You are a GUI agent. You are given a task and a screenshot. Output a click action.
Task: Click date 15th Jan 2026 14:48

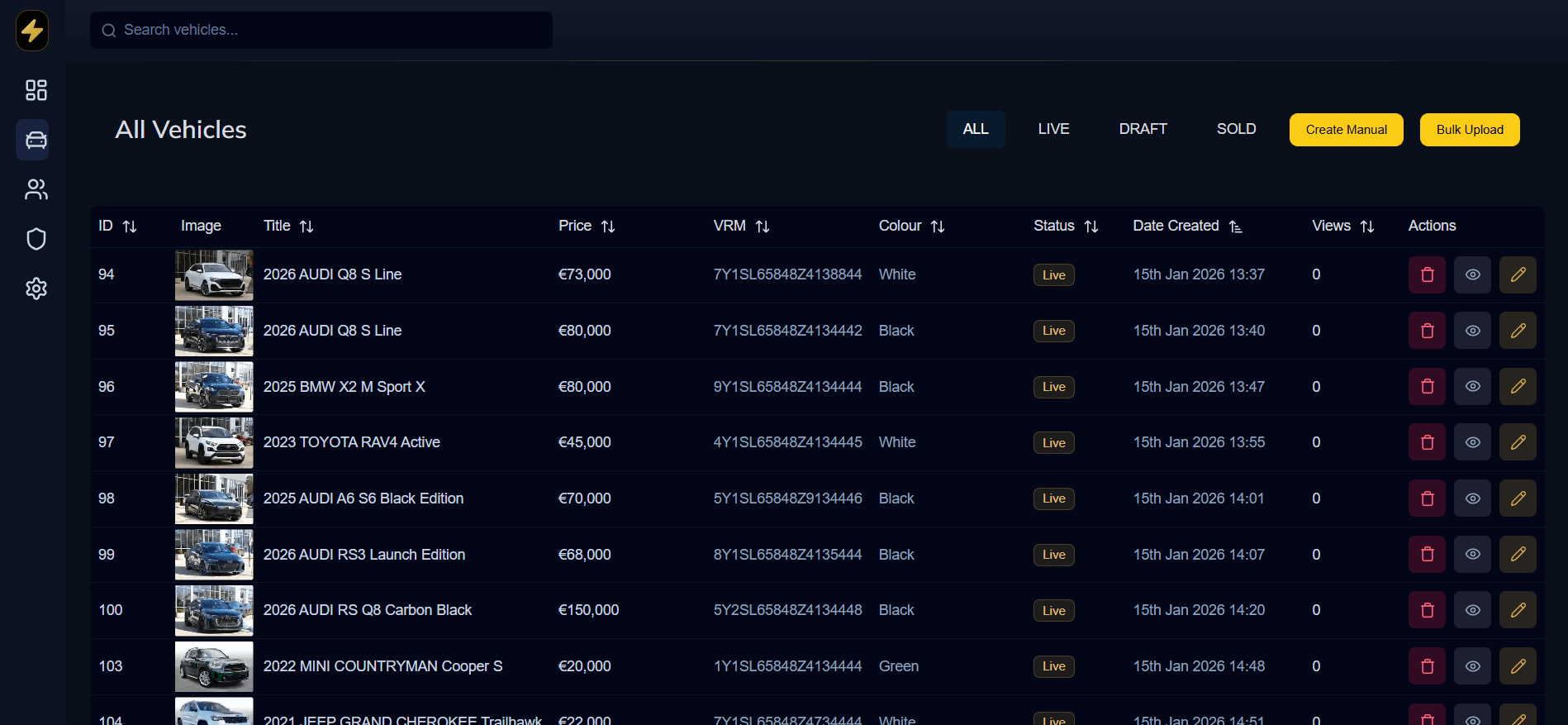(1198, 666)
